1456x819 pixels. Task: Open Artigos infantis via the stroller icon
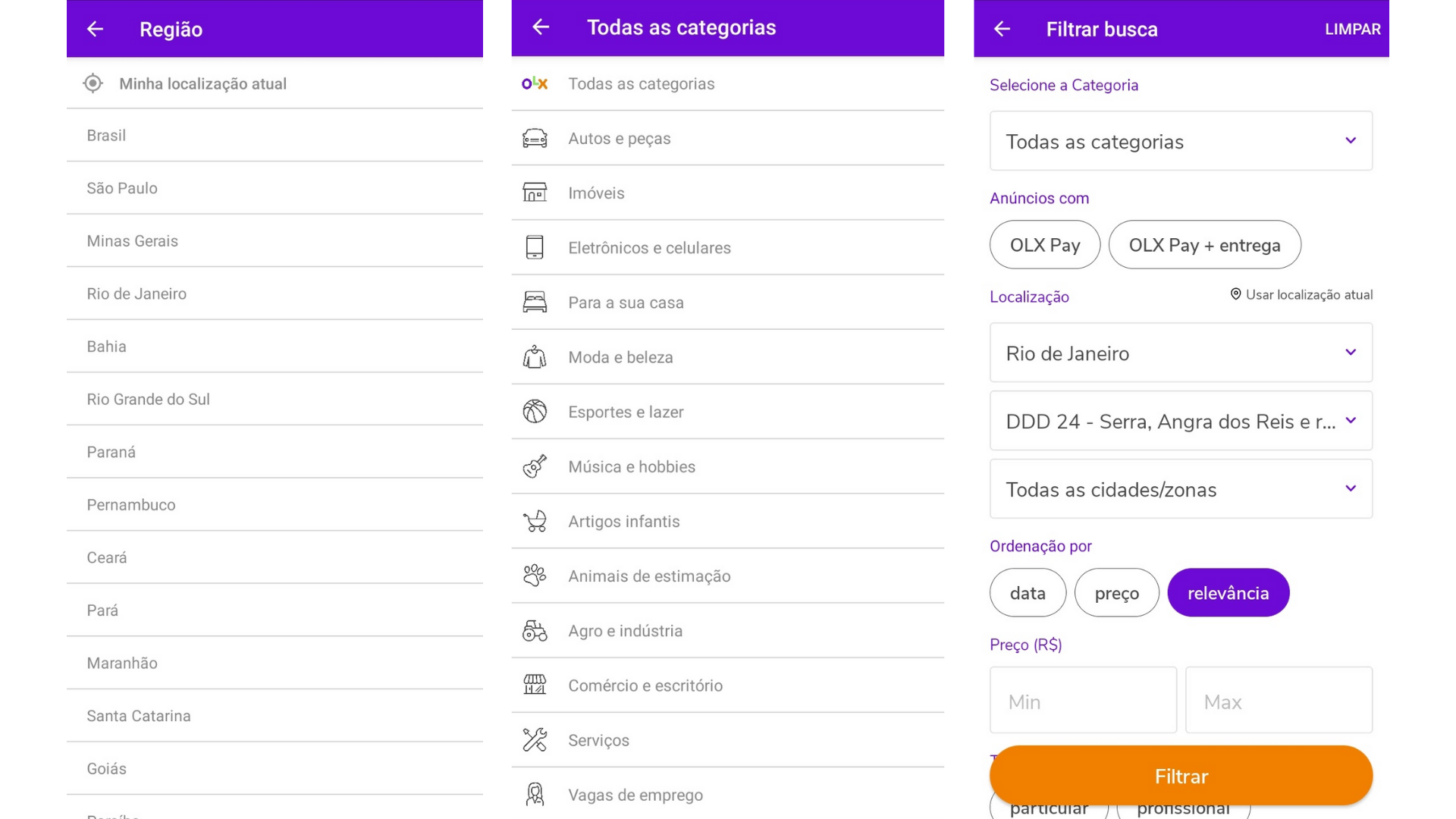(x=535, y=521)
